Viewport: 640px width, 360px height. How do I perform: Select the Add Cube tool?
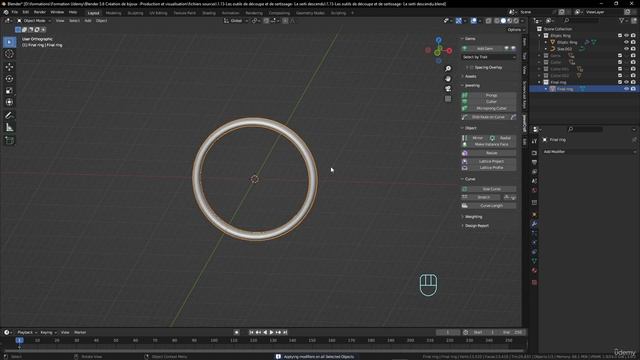point(9,141)
